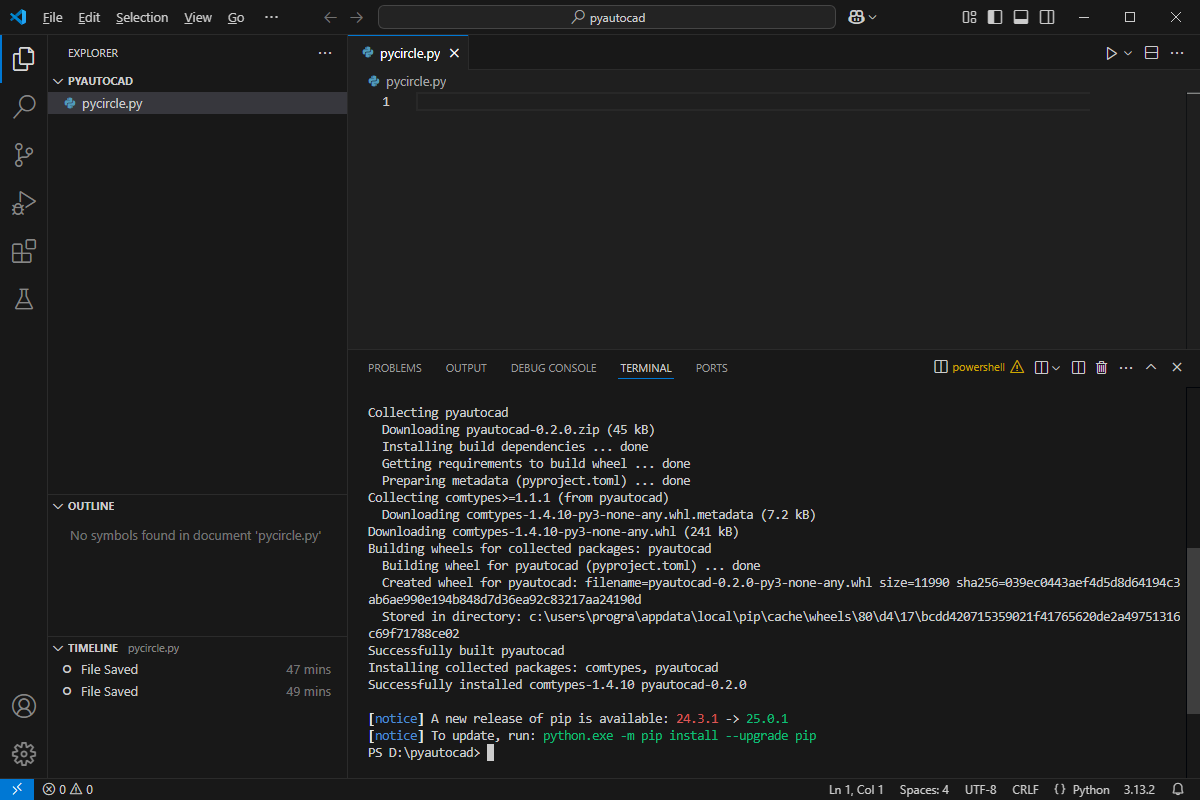This screenshot has width=1200, height=800.
Task: Change line ending via CRLF
Action: click(1025, 789)
